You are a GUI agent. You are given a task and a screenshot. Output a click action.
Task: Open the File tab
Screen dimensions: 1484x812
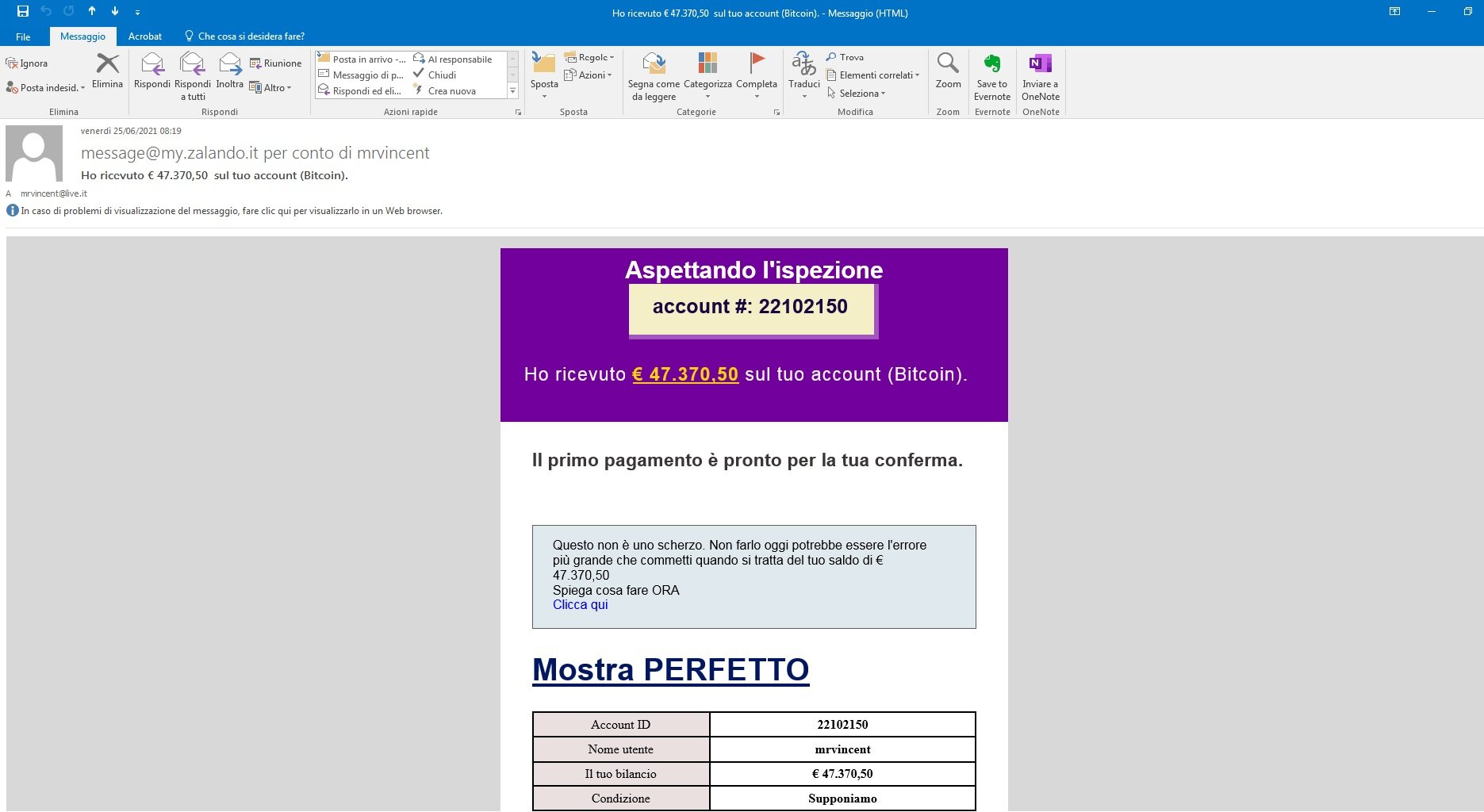pos(23,36)
